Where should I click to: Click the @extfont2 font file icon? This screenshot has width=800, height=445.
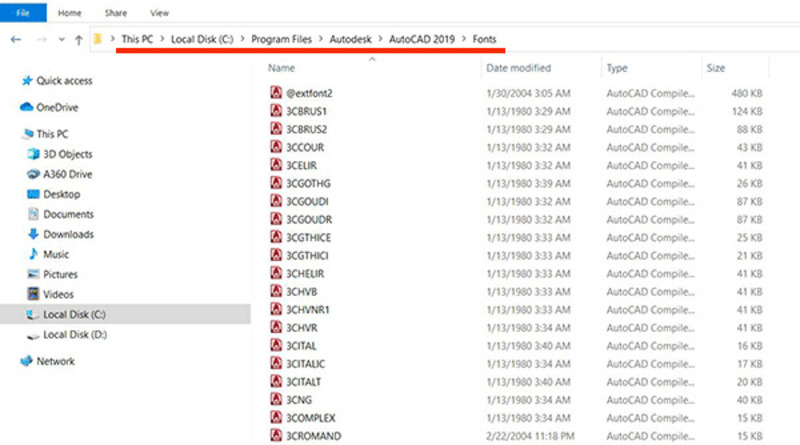click(276, 92)
